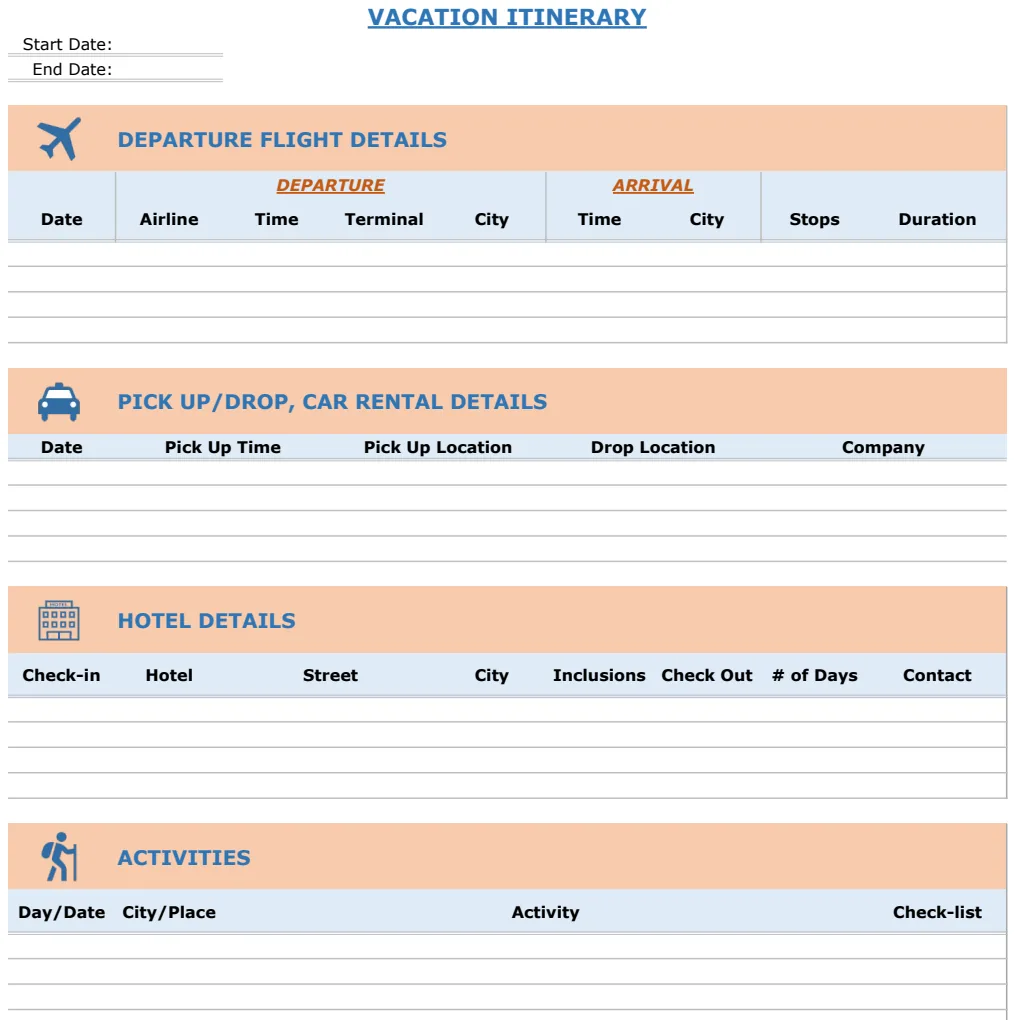
Task: Select the City/Place column header
Action: coord(169,912)
